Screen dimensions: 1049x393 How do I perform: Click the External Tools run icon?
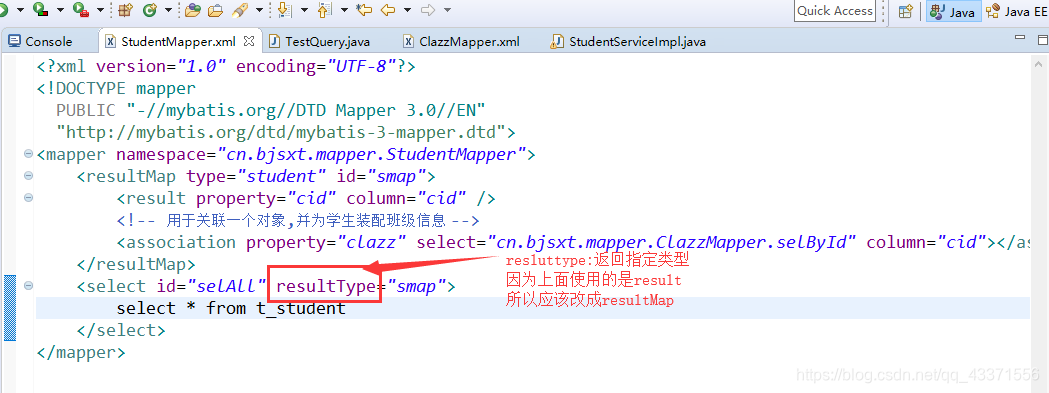tap(80, 9)
